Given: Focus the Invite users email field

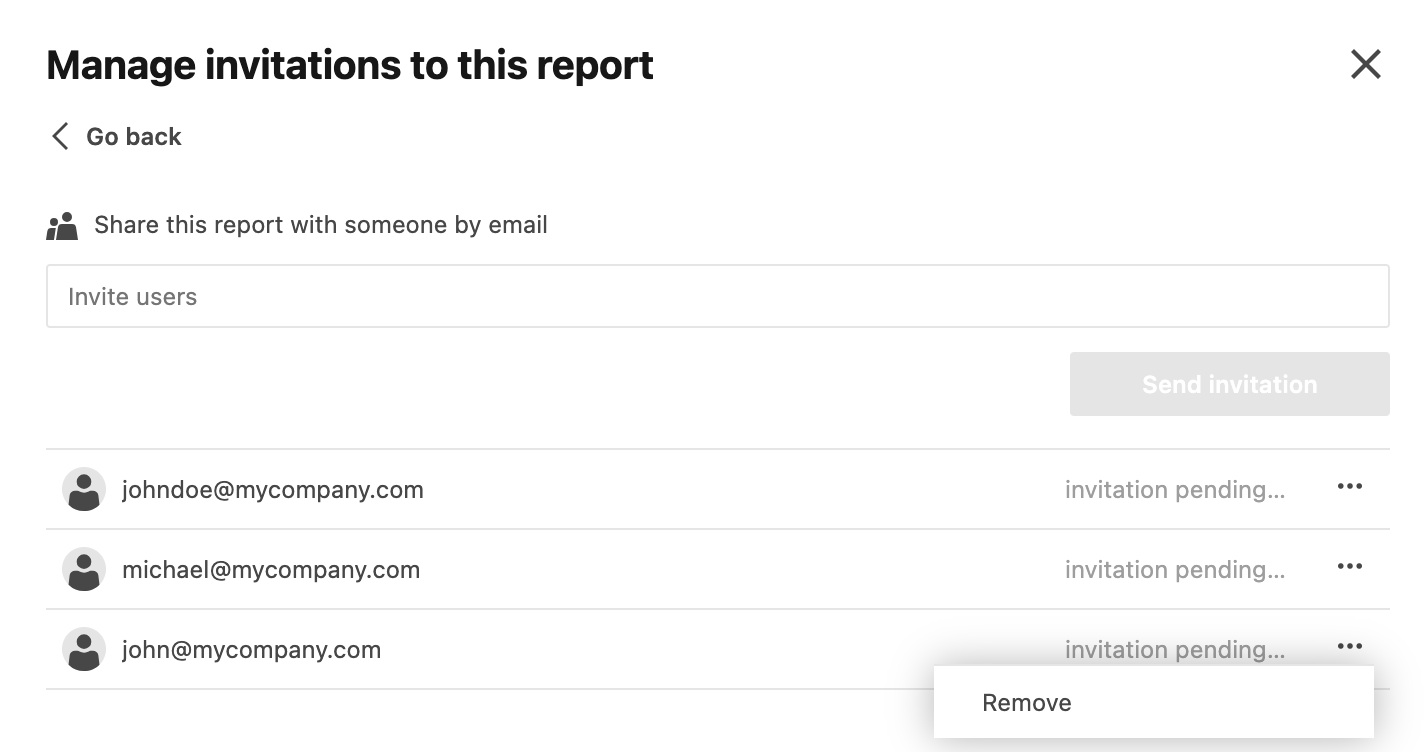Looking at the screenshot, I should (x=717, y=296).
